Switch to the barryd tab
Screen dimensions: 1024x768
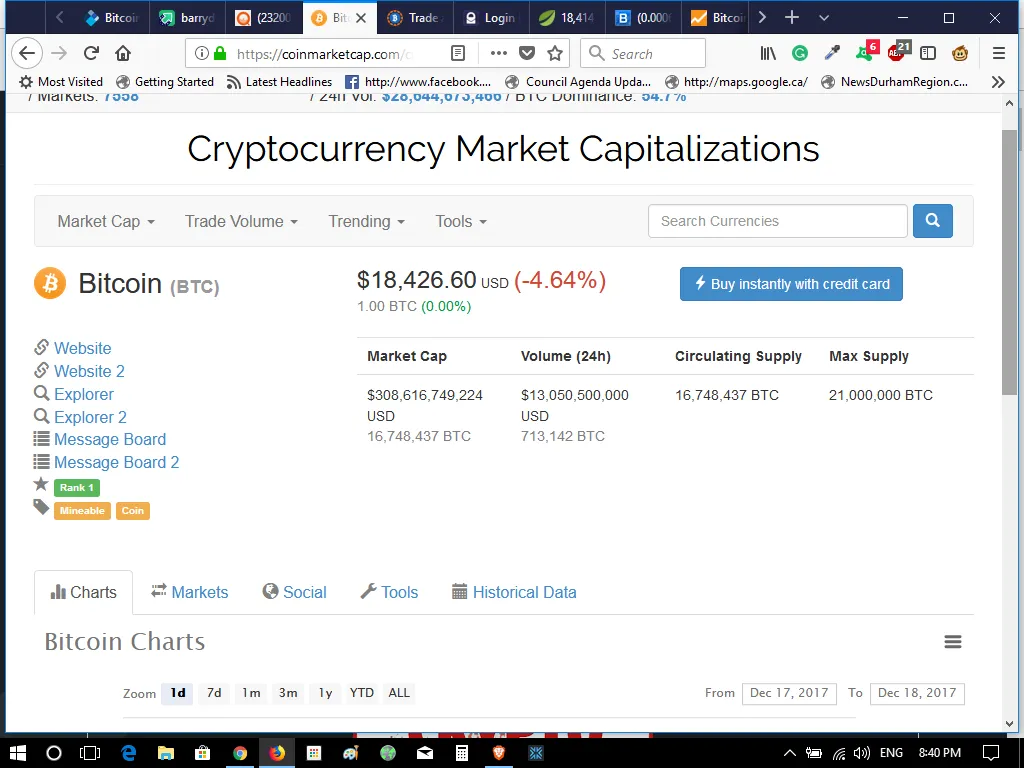187,18
